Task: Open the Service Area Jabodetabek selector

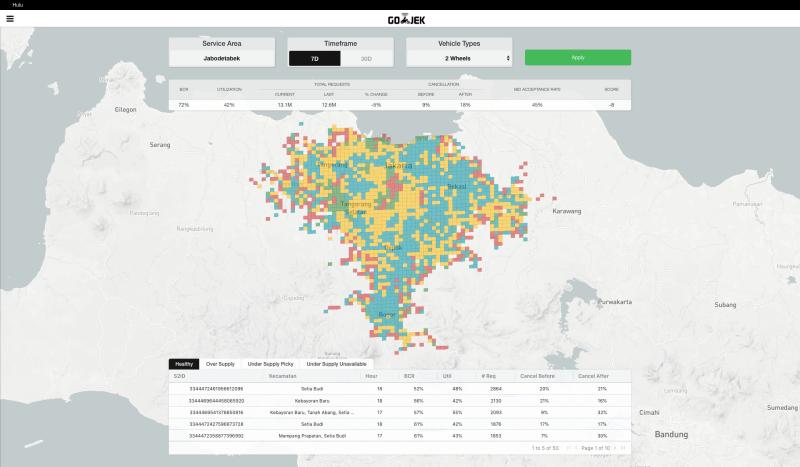Action: pyautogui.click(x=222, y=59)
